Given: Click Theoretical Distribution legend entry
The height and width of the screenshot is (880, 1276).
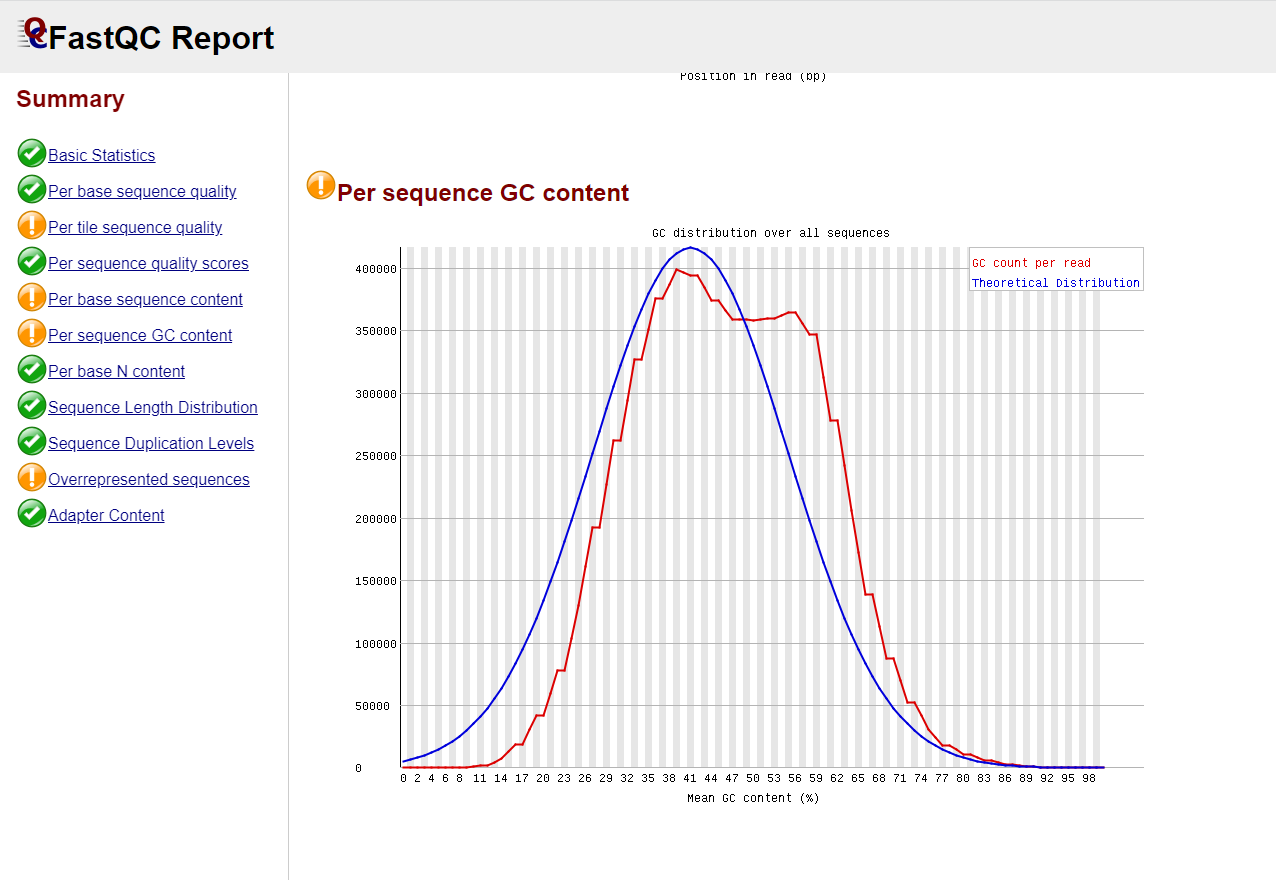Looking at the screenshot, I should [1056, 283].
